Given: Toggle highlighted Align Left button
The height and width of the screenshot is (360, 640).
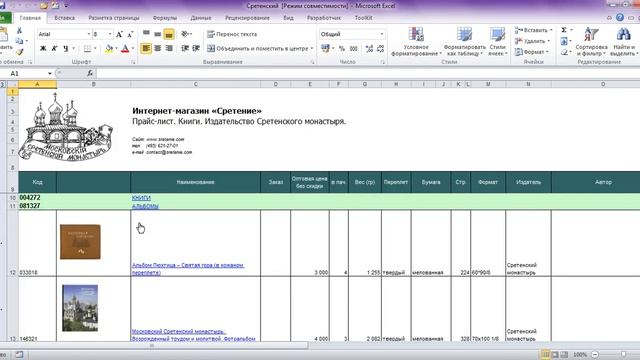Looking at the screenshot, I should click(146, 48).
